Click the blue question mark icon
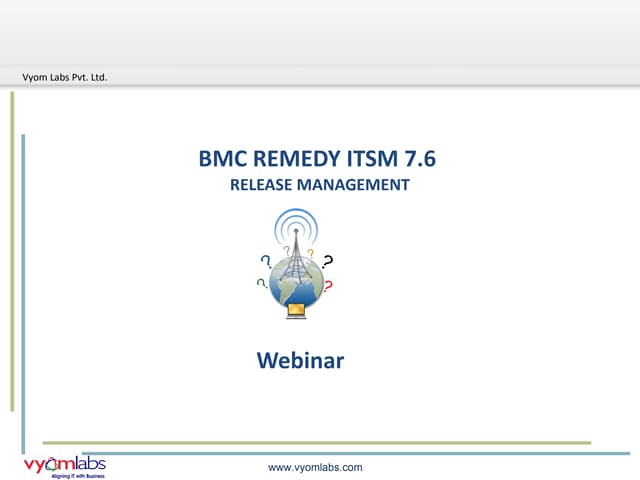 point(266,261)
